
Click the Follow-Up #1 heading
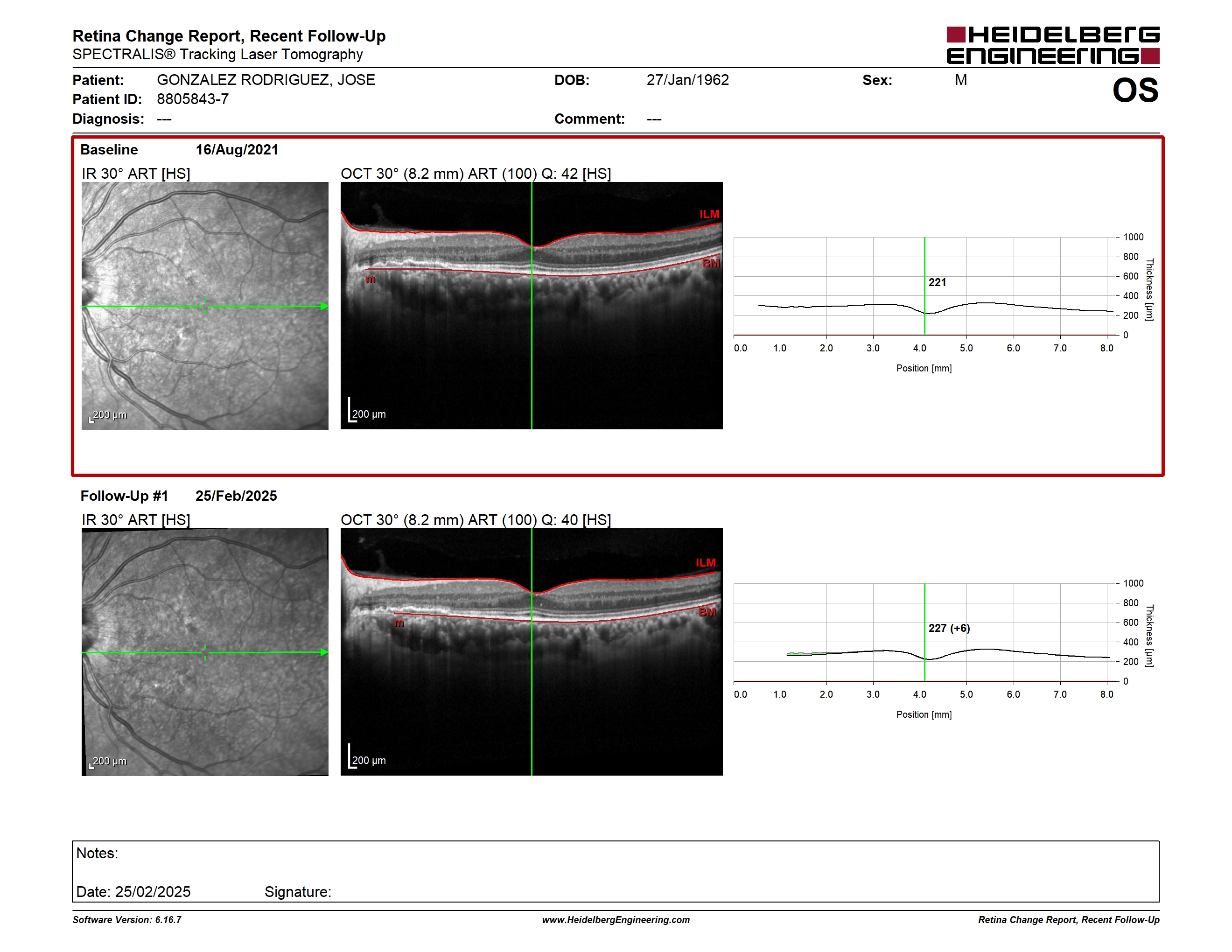[x=124, y=496]
